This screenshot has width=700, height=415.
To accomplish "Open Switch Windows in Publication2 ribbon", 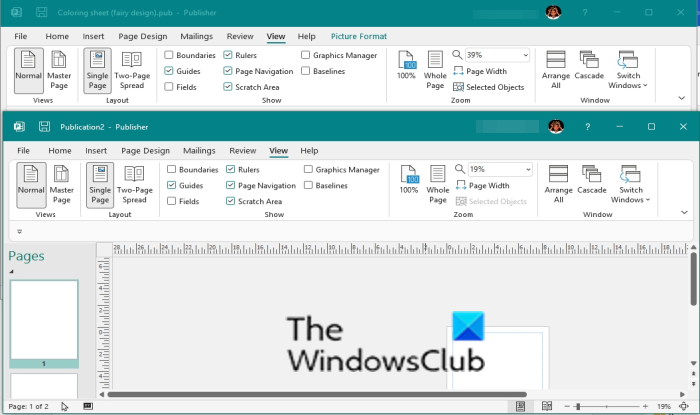I will [x=630, y=184].
